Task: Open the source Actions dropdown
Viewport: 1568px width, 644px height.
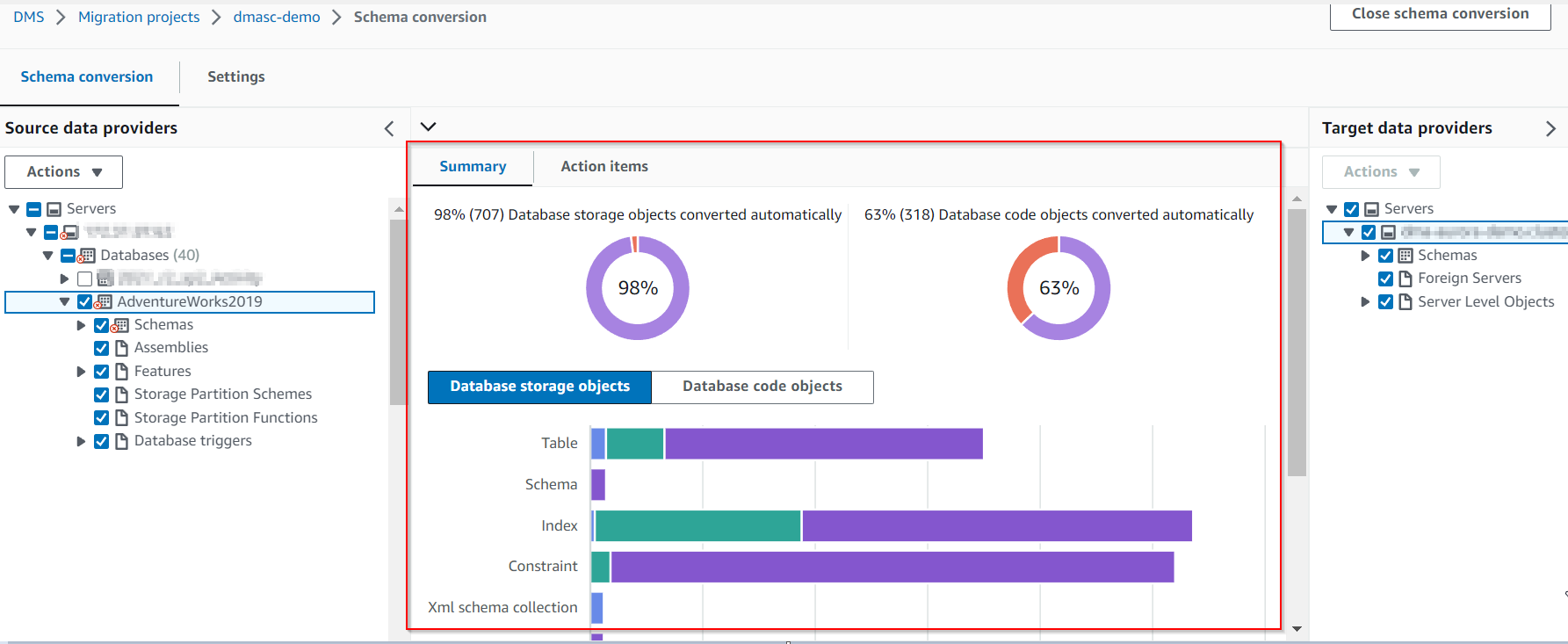Action: click(63, 172)
